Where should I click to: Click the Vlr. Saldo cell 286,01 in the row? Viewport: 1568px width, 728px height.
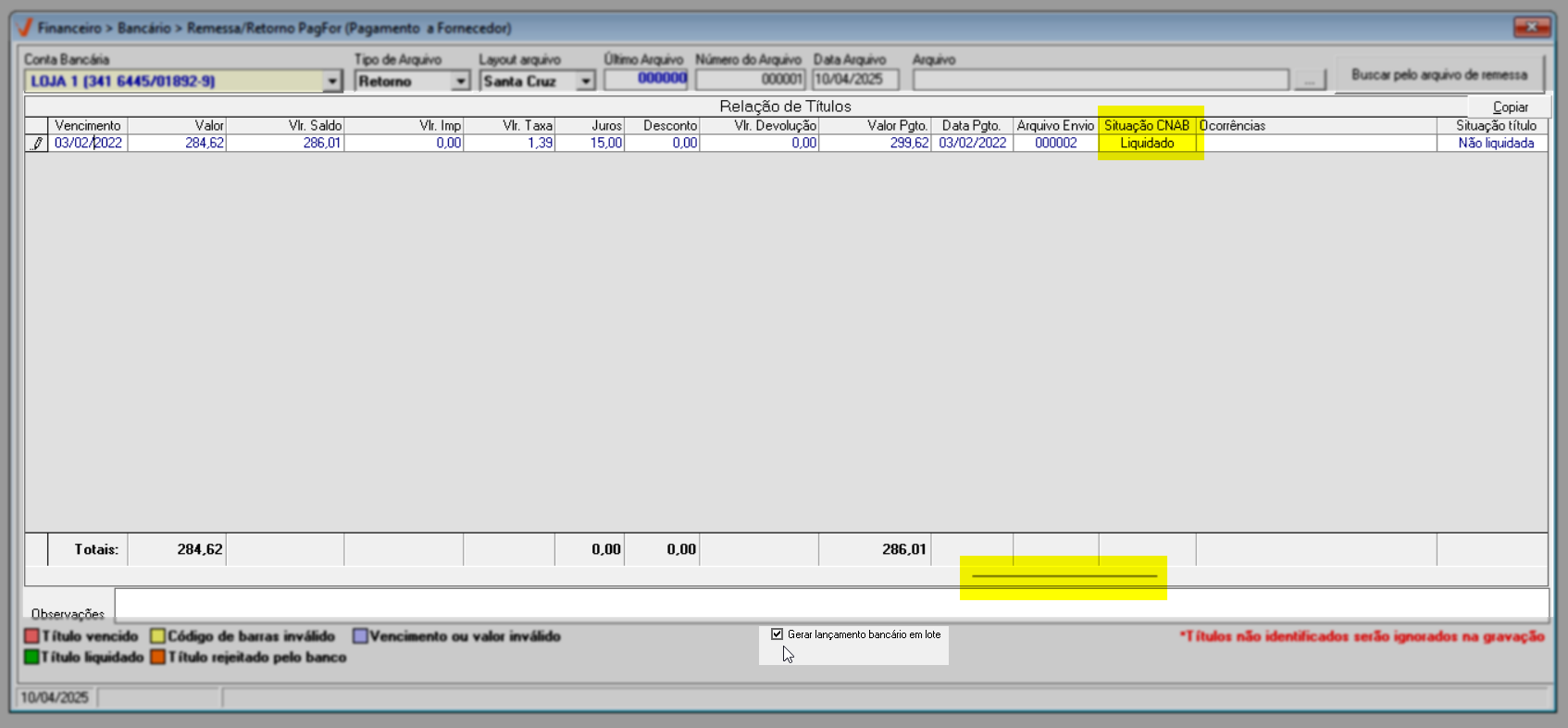point(285,144)
